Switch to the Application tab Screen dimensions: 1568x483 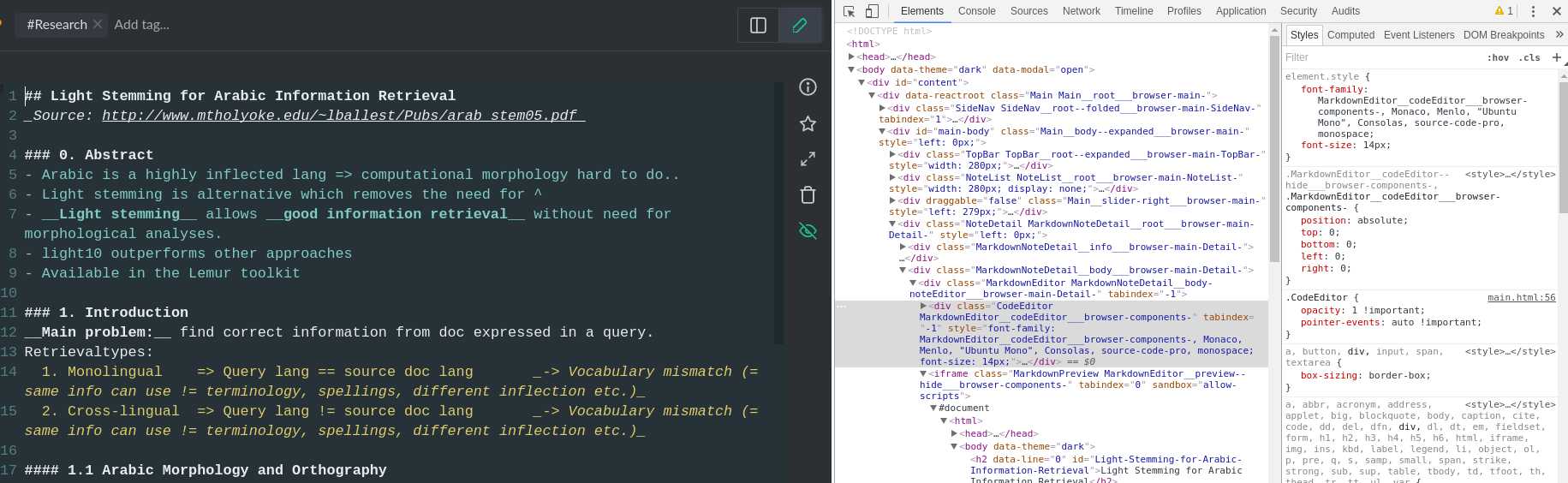point(1240,11)
